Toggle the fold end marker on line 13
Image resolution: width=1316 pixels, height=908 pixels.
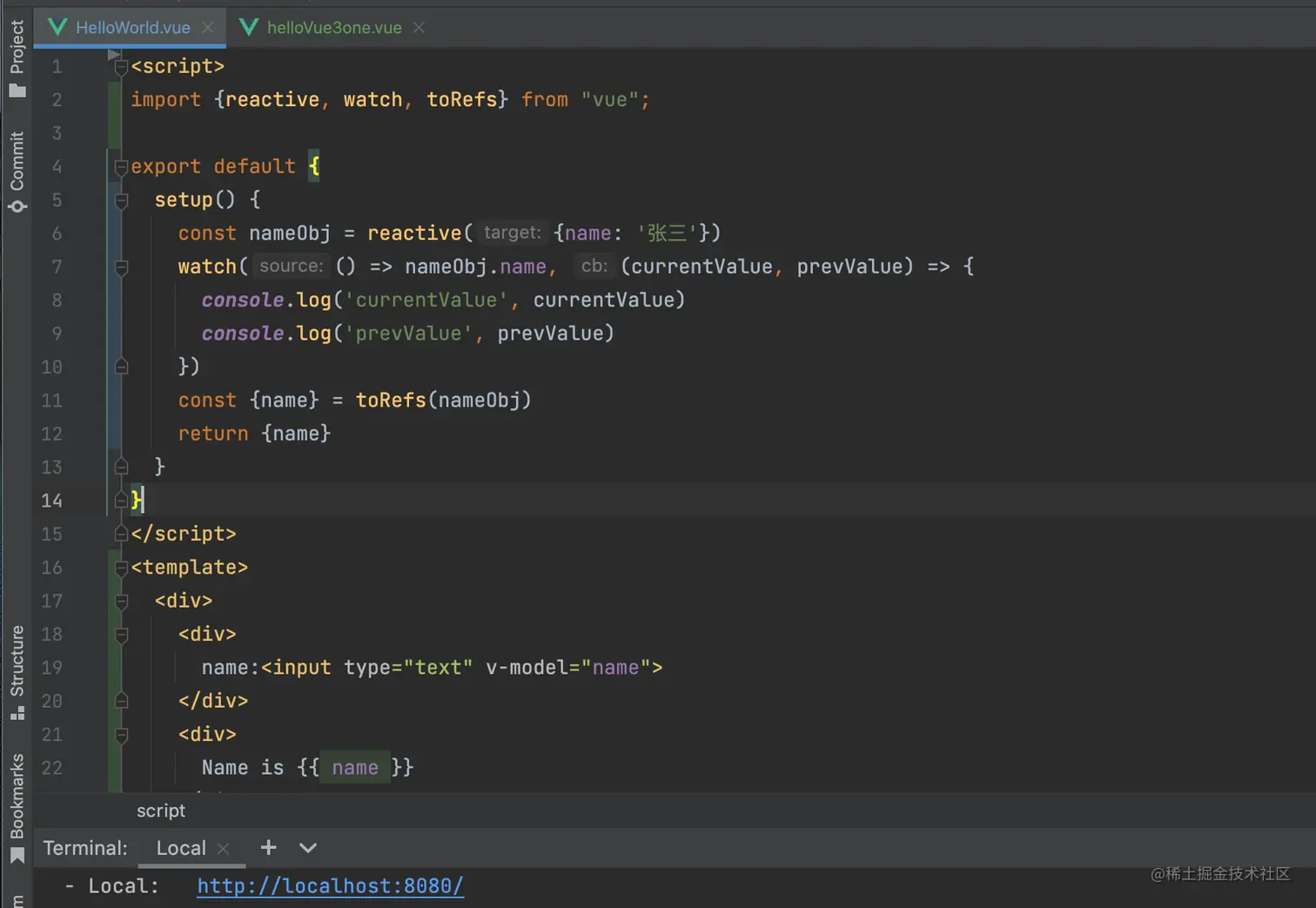click(x=122, y=467)
